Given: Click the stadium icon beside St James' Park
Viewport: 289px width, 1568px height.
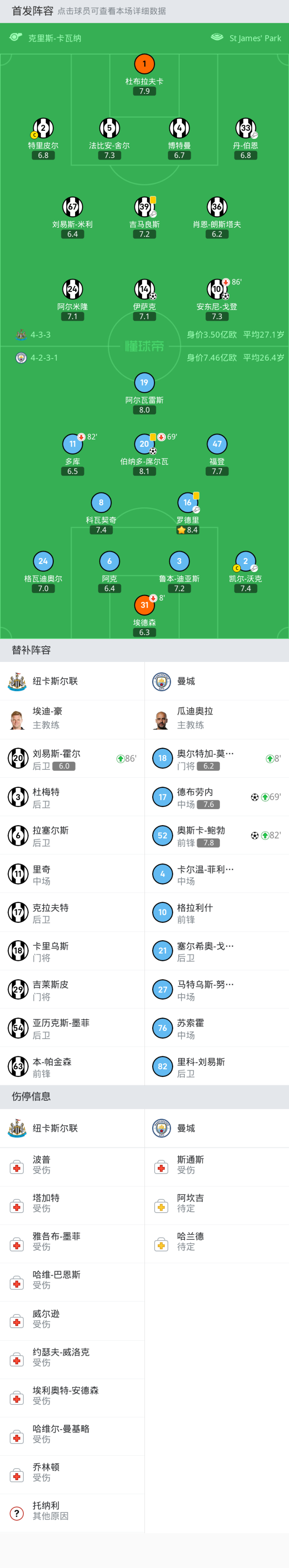Looking at the screenshot, I should [217, 38].
